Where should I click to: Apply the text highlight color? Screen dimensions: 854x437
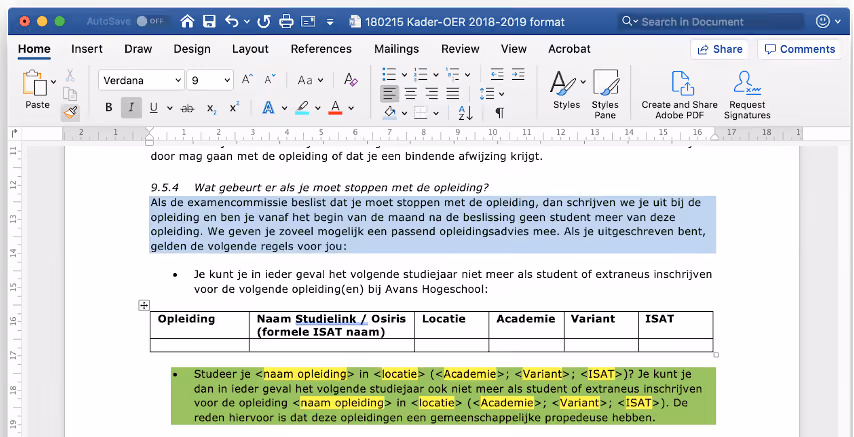point(302,108)
